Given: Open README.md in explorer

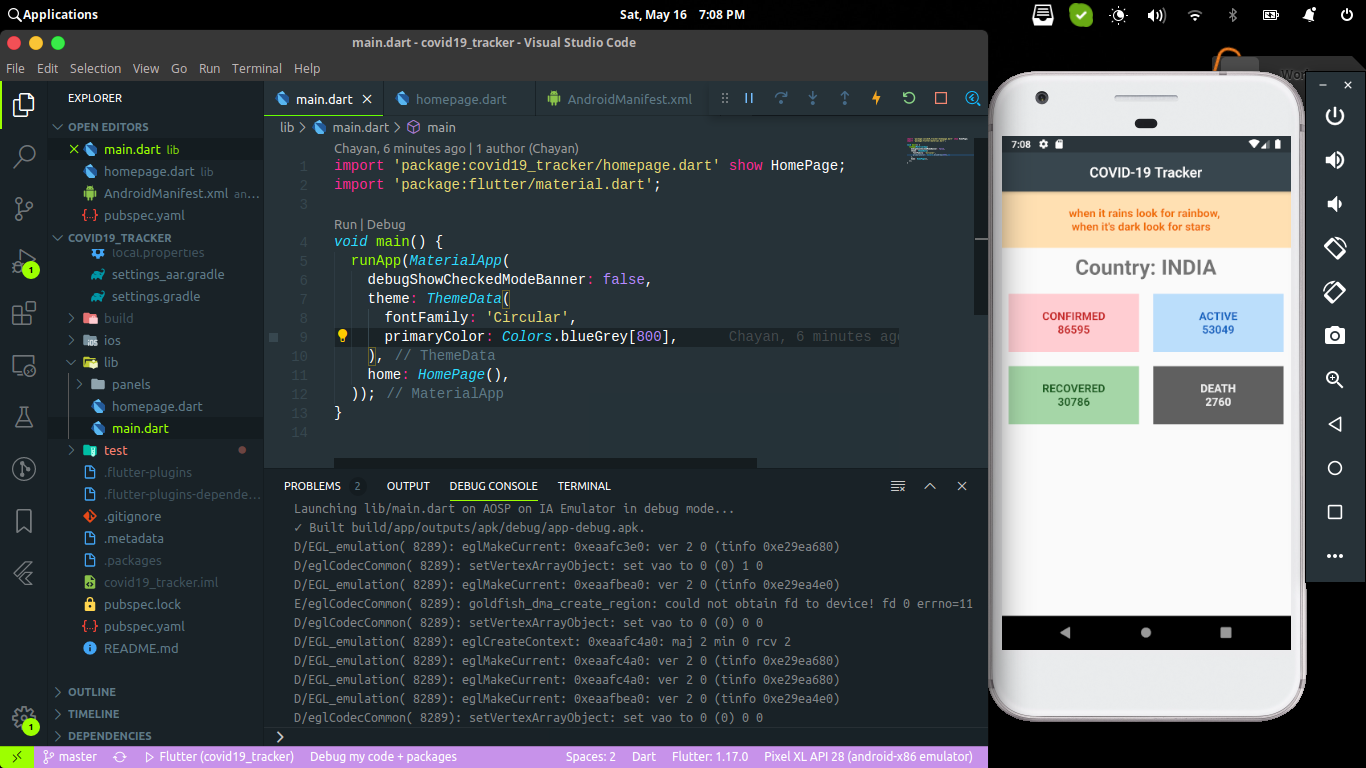Looking at the screenshot, I should 141,648.
